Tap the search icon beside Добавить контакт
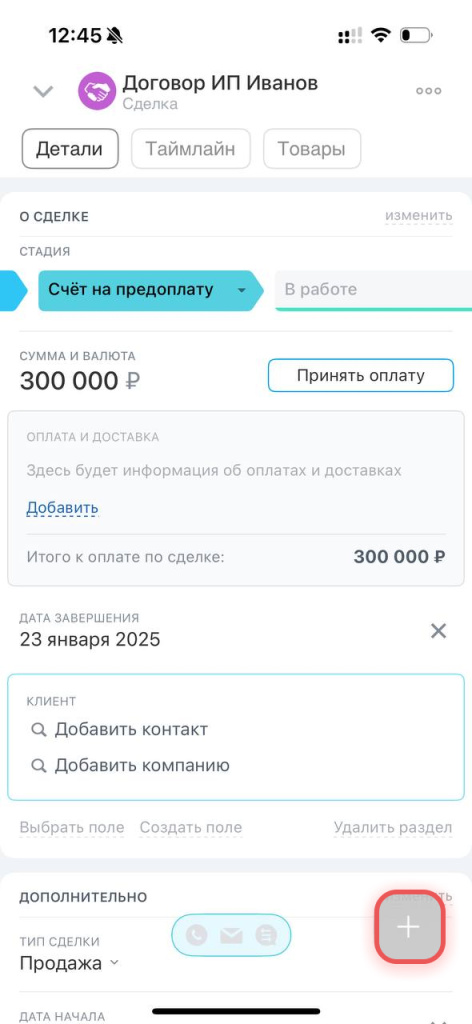The height and width of the screenshot is (1024, 472). pos(39,729)
